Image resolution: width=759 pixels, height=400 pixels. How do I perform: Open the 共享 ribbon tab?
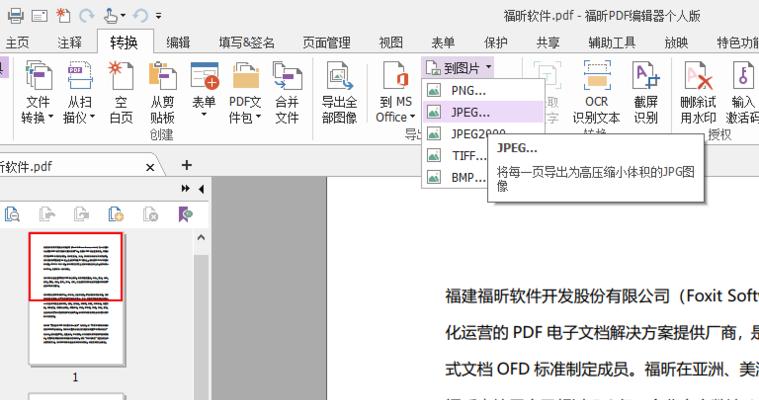click(x=548, y=43)
